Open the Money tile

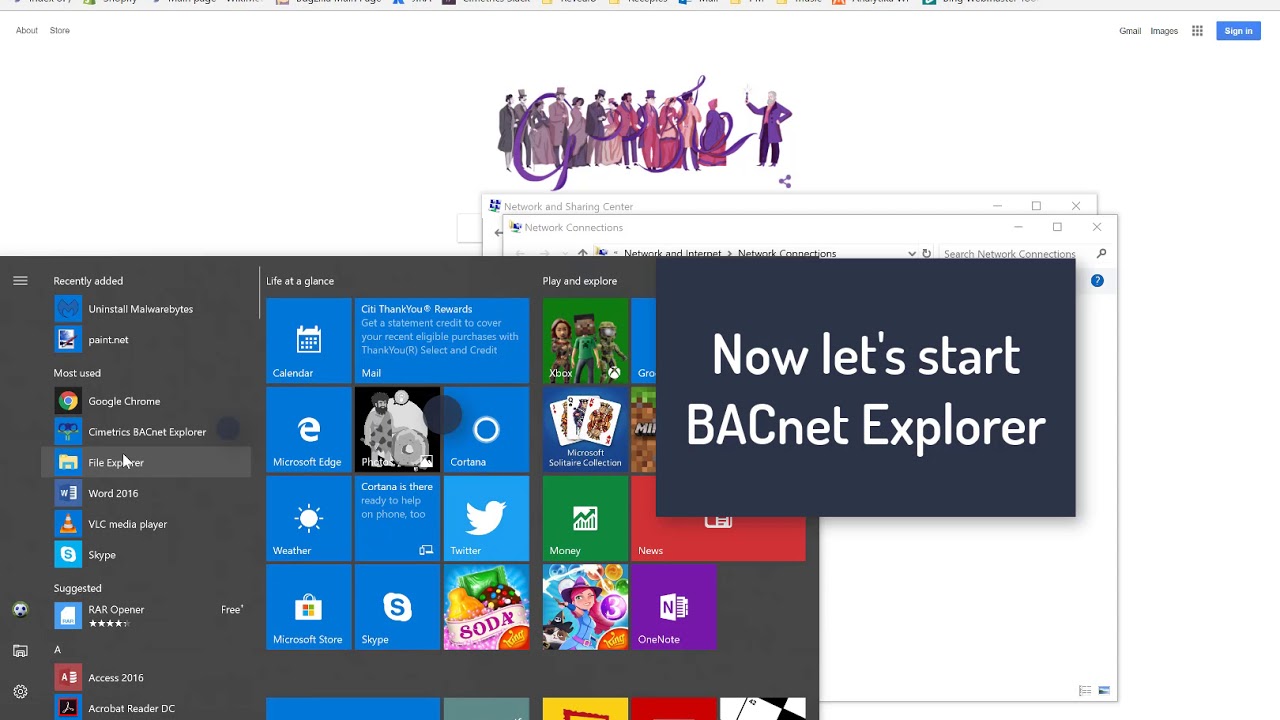(x=585, y=518)
